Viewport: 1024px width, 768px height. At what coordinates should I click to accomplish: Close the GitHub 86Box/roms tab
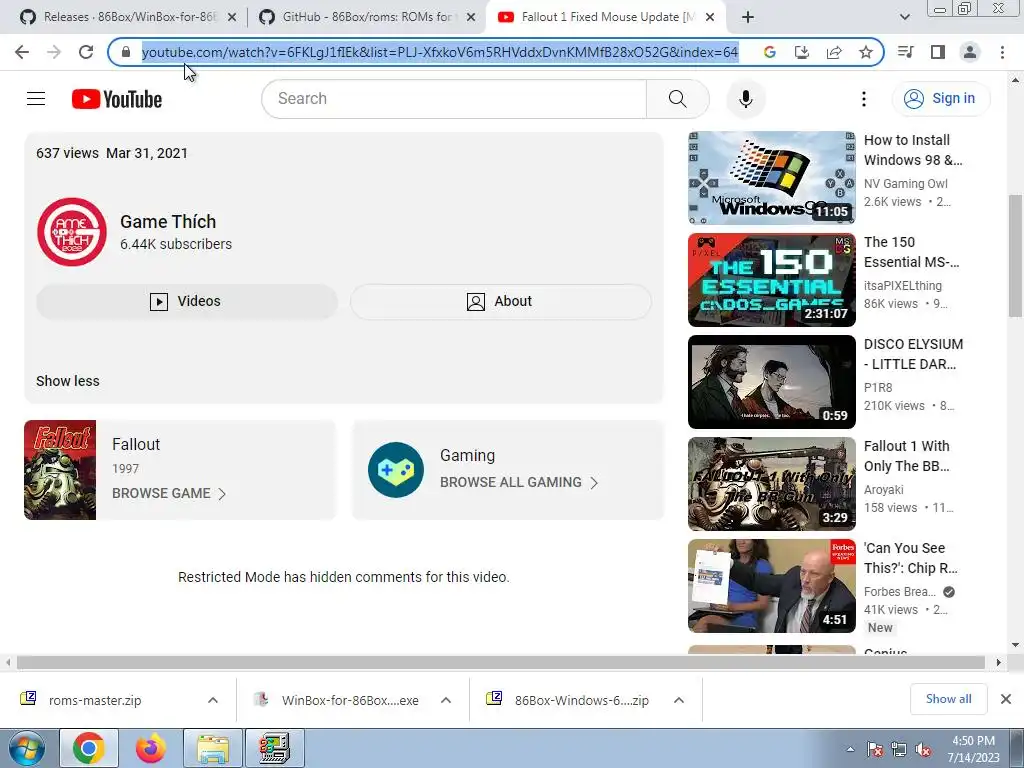pos(471,17)
